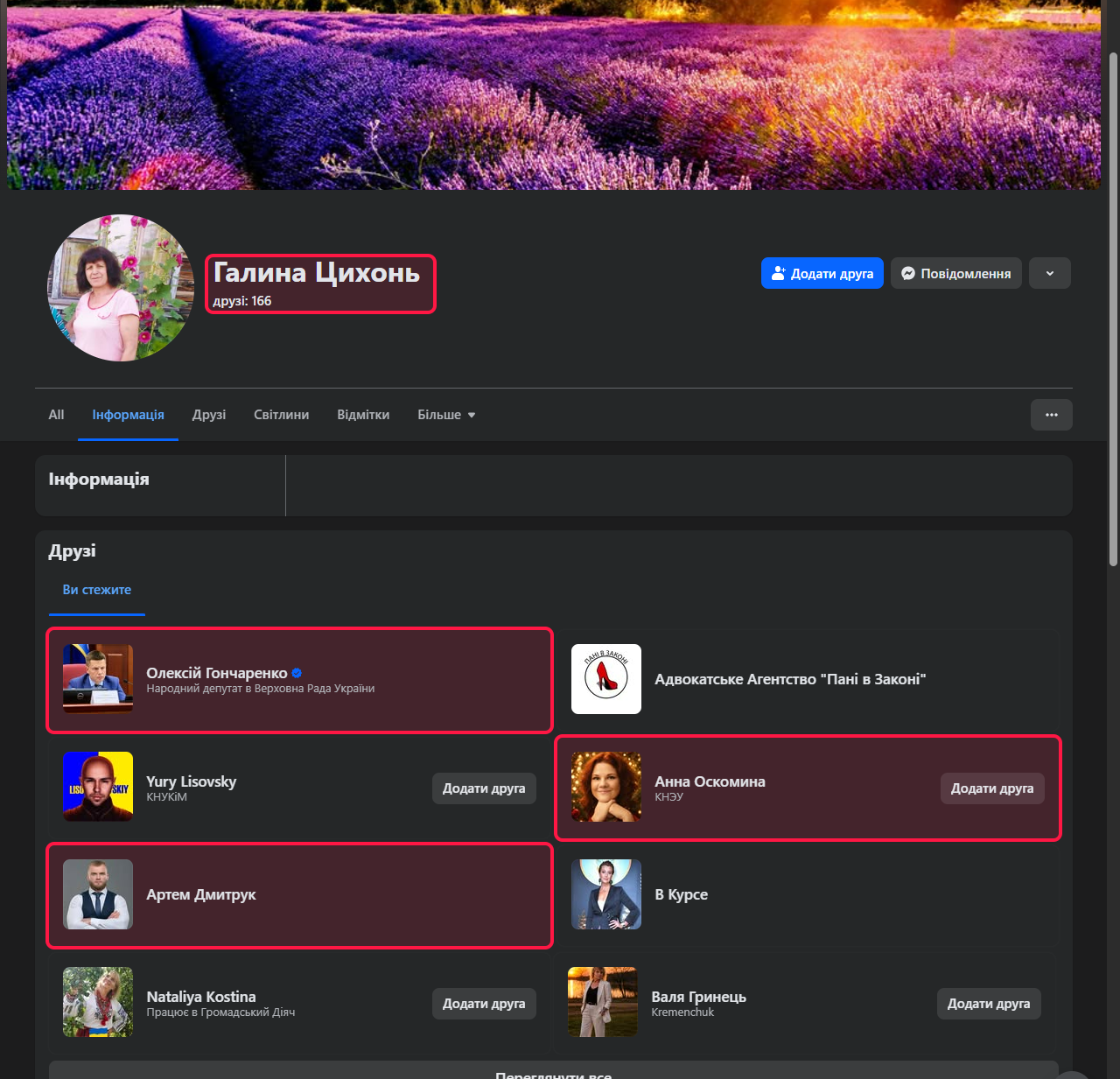
Task: Add Yury Lisovsky as friend
Action: tap(484, 788)
